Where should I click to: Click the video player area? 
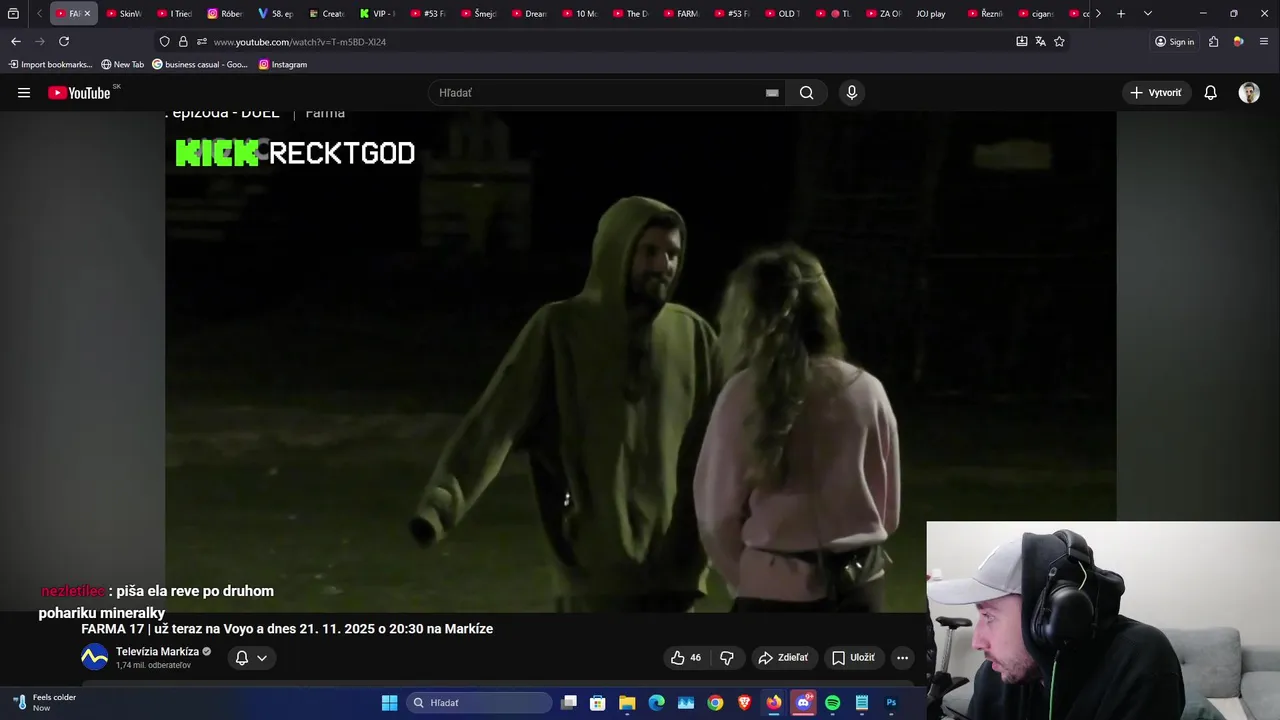point(640,360)
